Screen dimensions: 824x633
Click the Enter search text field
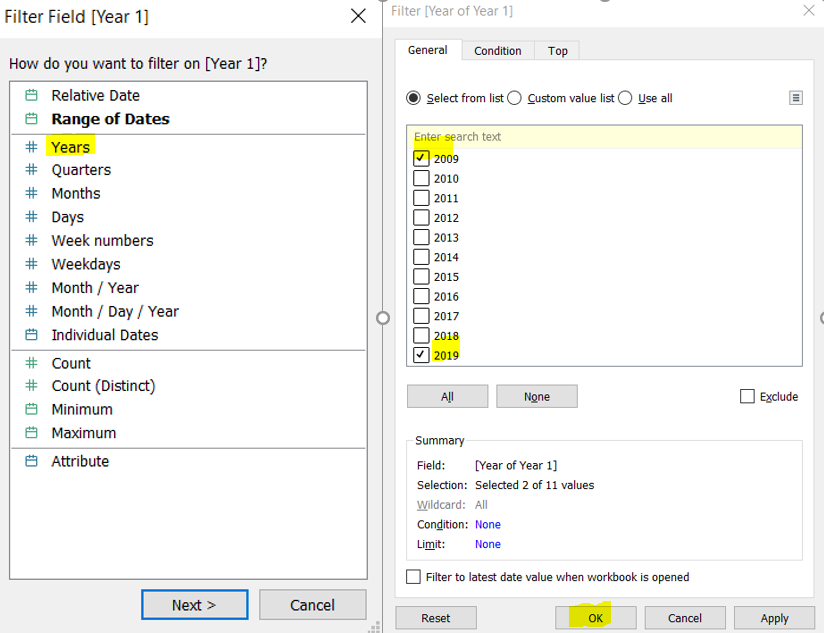tap(604, 137)
